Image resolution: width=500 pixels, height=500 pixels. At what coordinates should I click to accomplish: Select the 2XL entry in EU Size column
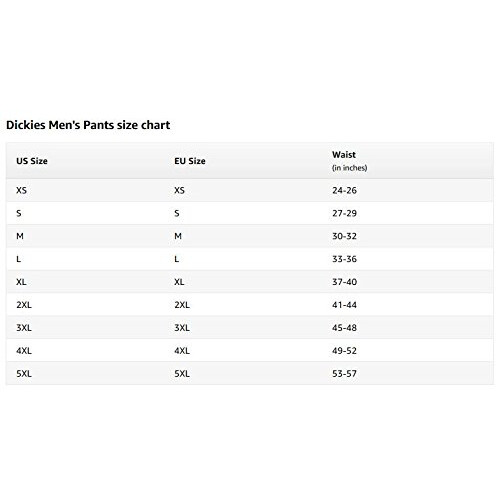(182, 305)
